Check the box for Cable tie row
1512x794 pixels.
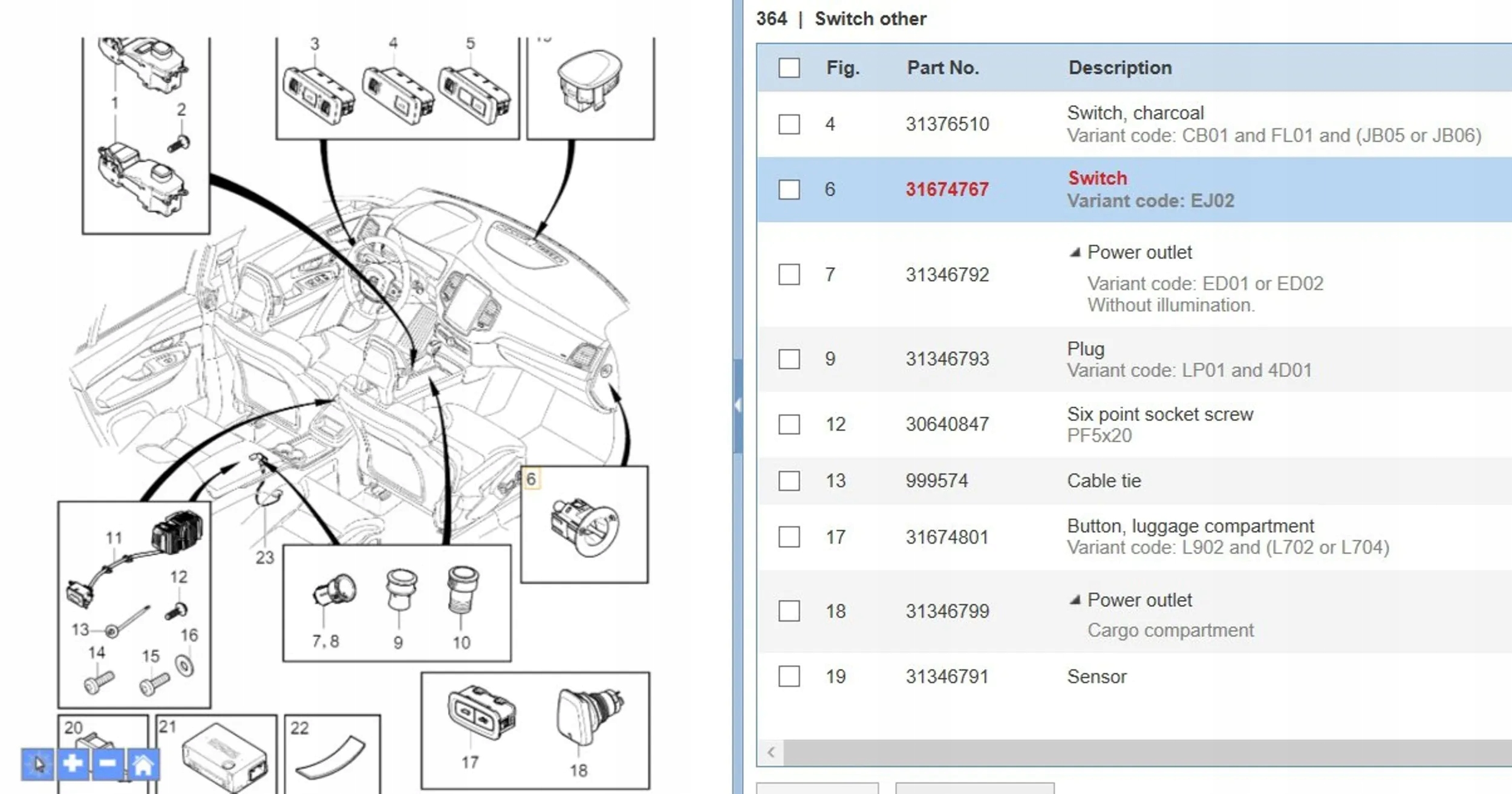pyautogui.click(x=789, y=481)
